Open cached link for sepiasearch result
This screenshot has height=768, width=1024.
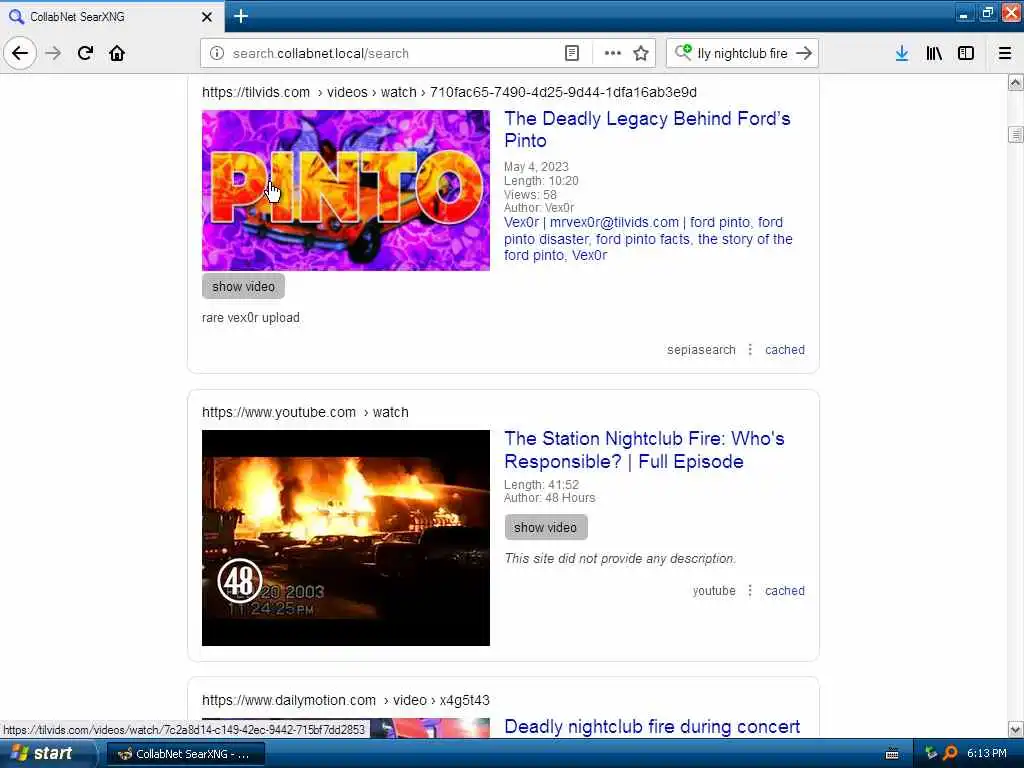(784, 349)
